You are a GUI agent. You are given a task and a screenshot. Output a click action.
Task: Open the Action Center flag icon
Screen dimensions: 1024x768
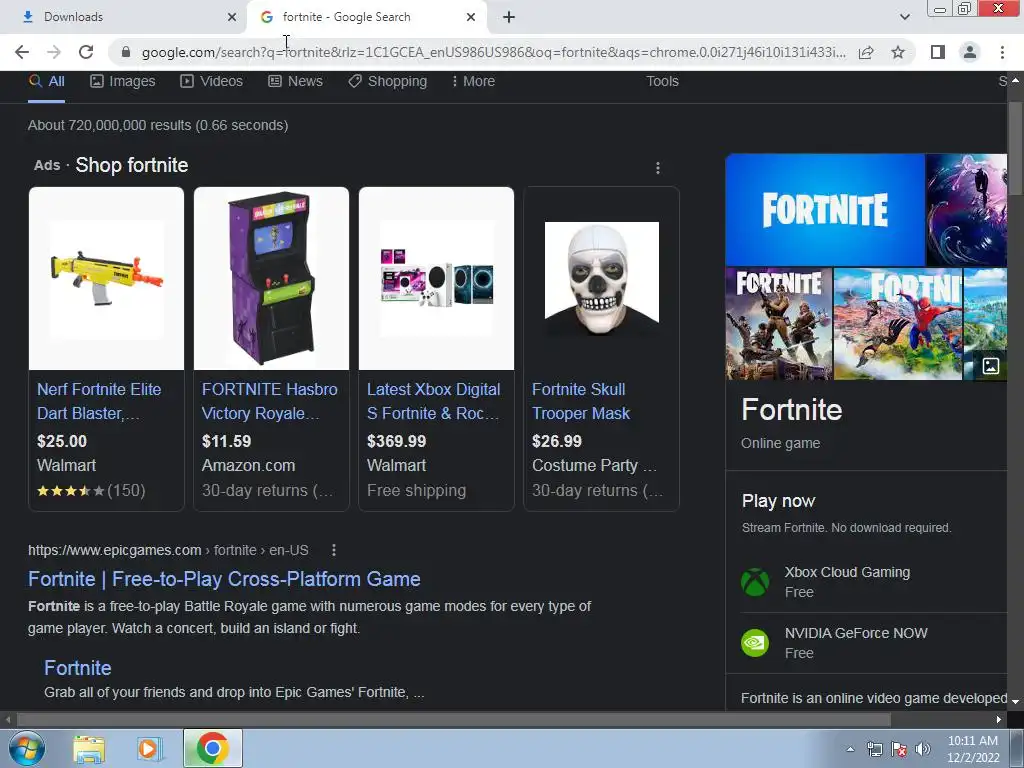tap(899, 749)
